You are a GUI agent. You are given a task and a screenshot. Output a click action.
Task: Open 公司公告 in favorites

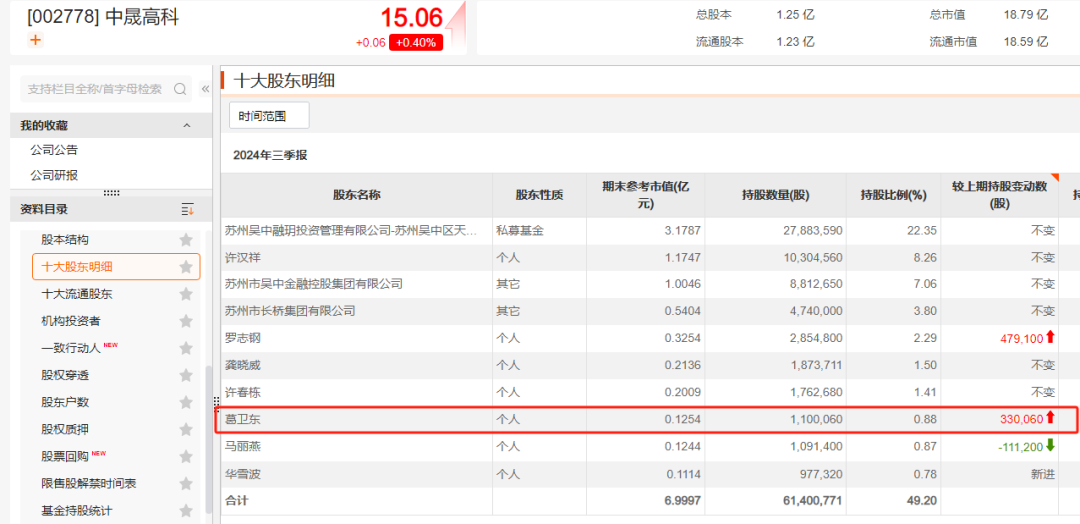coord(54,150)
